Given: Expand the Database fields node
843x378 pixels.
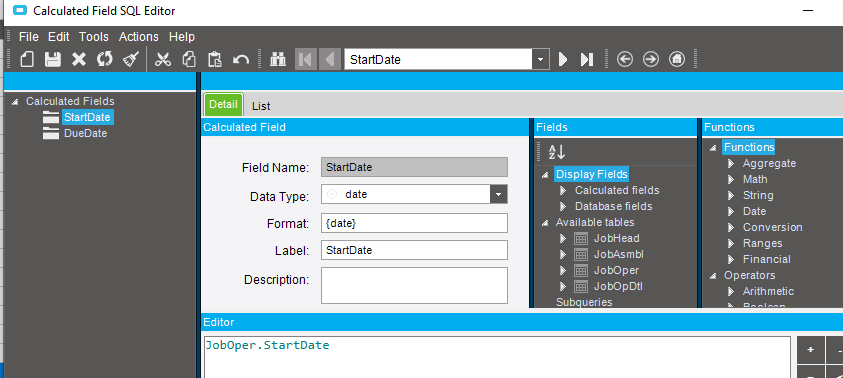Looking at the screenshot, I should pyautogui.click(x=563, y=206).
